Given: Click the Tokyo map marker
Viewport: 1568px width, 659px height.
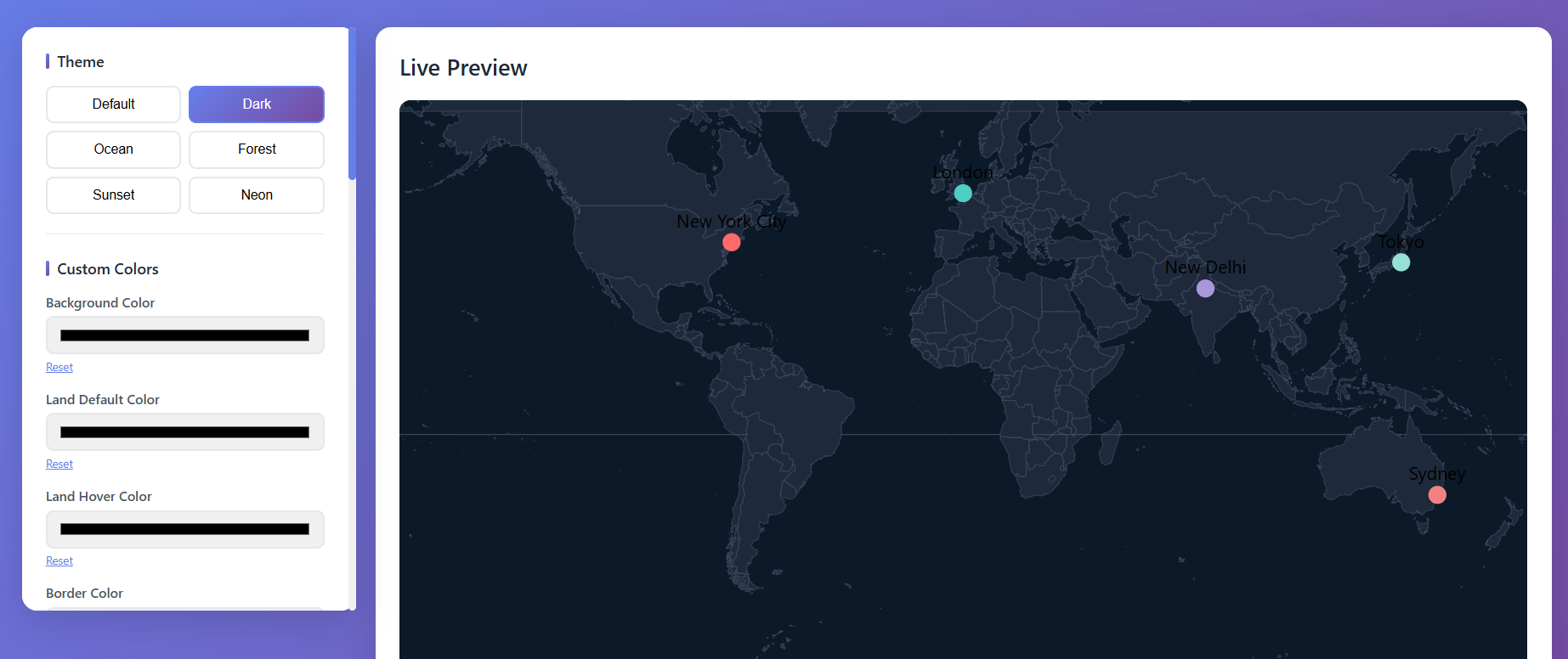Looking at the screenshot, I should pos(1401,262).
